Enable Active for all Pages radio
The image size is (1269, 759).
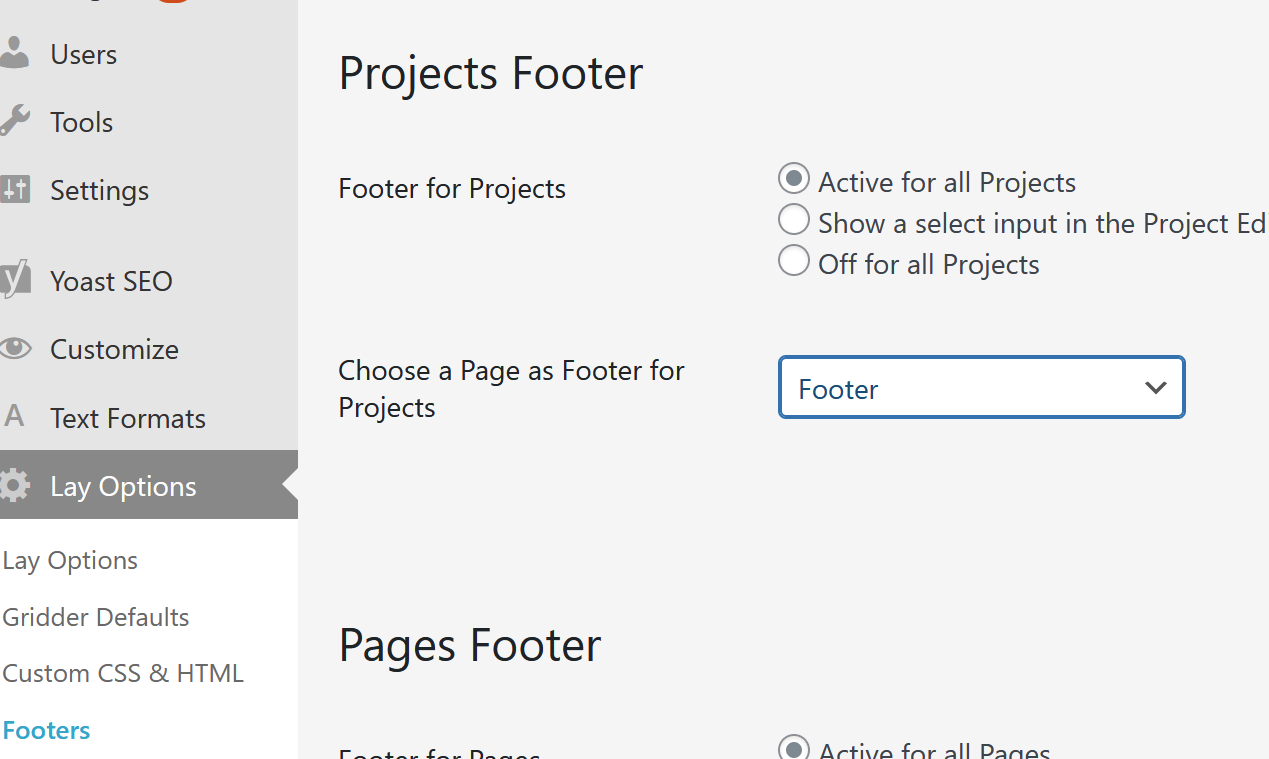794,748
